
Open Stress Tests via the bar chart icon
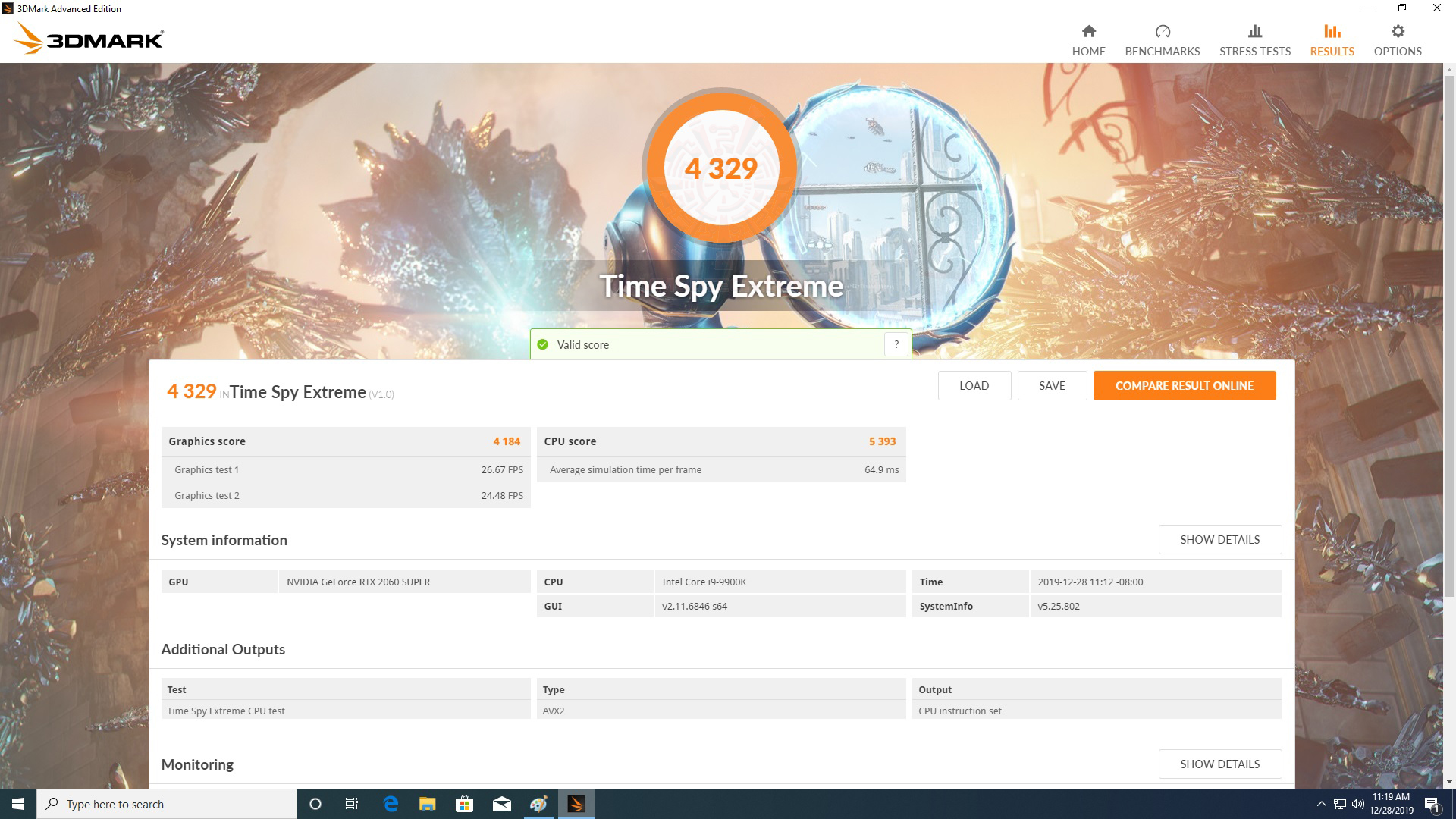point(1254,32)
